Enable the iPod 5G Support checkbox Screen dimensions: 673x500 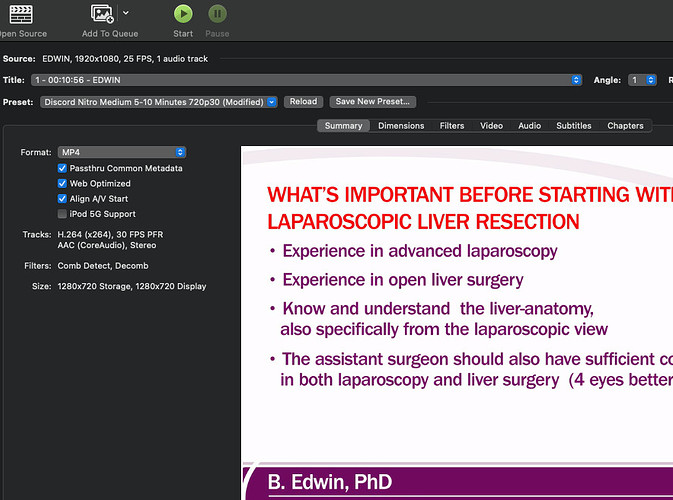click(63, 214)
